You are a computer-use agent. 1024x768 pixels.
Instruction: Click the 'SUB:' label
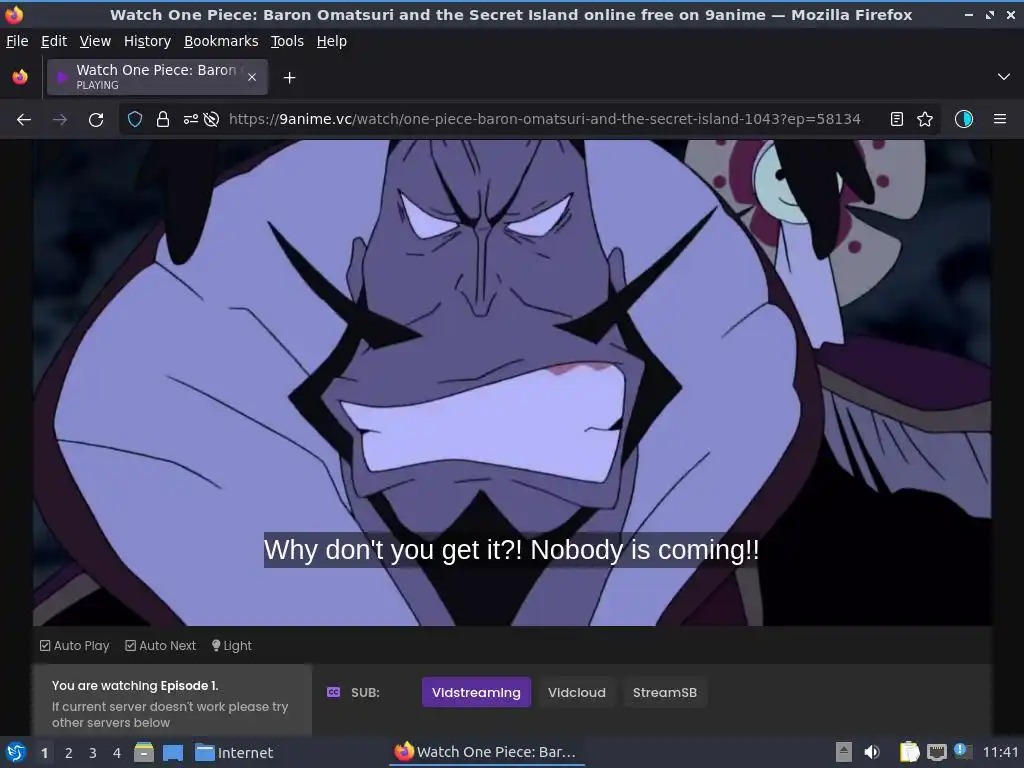pyautogui.click(x=365, y=692)
